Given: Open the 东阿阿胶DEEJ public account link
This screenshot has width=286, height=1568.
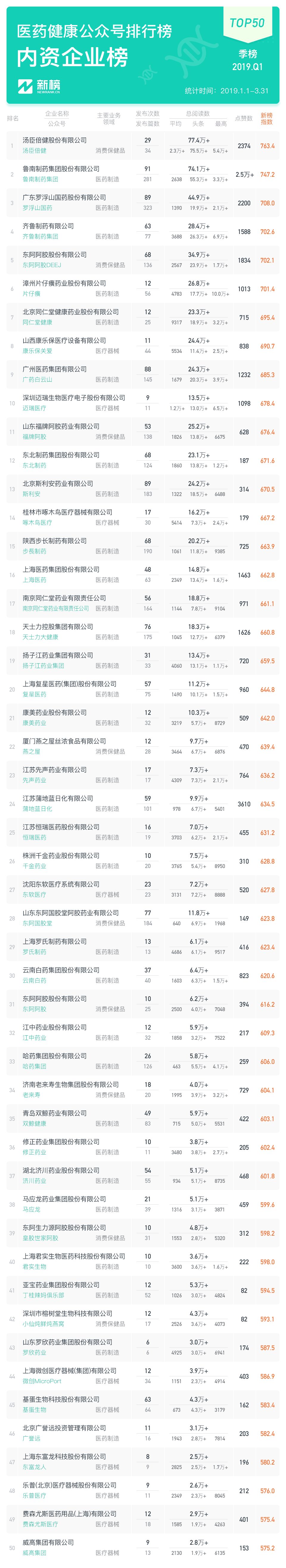Looking at the screenshot, I should (41, 265).
